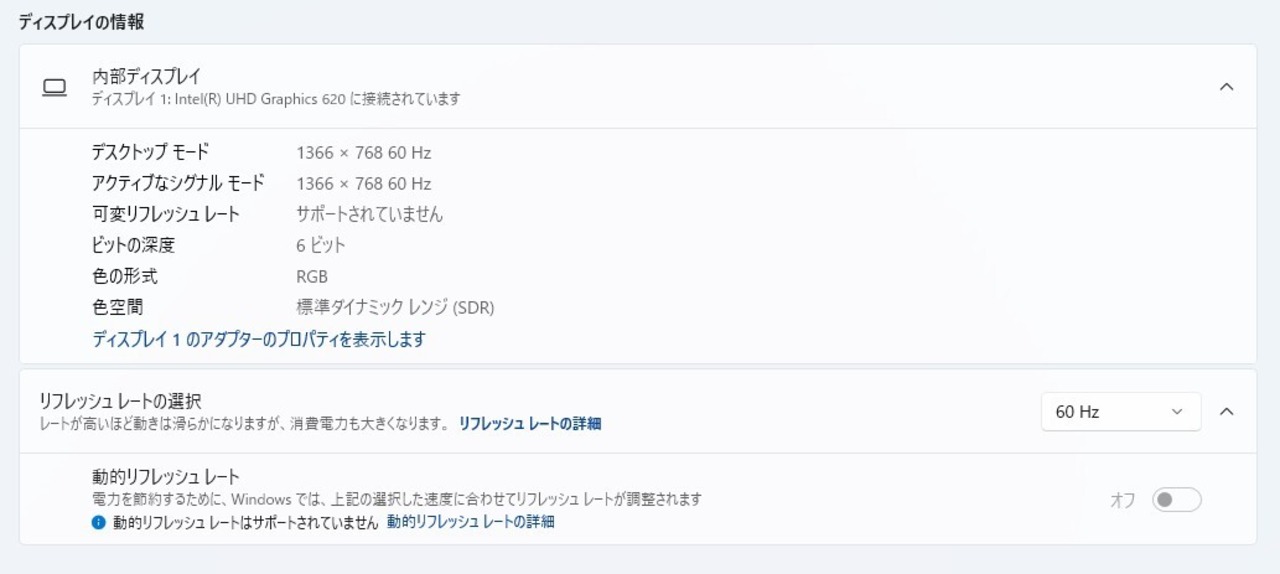Select the デスクトップ モード row label

[150, 152]
